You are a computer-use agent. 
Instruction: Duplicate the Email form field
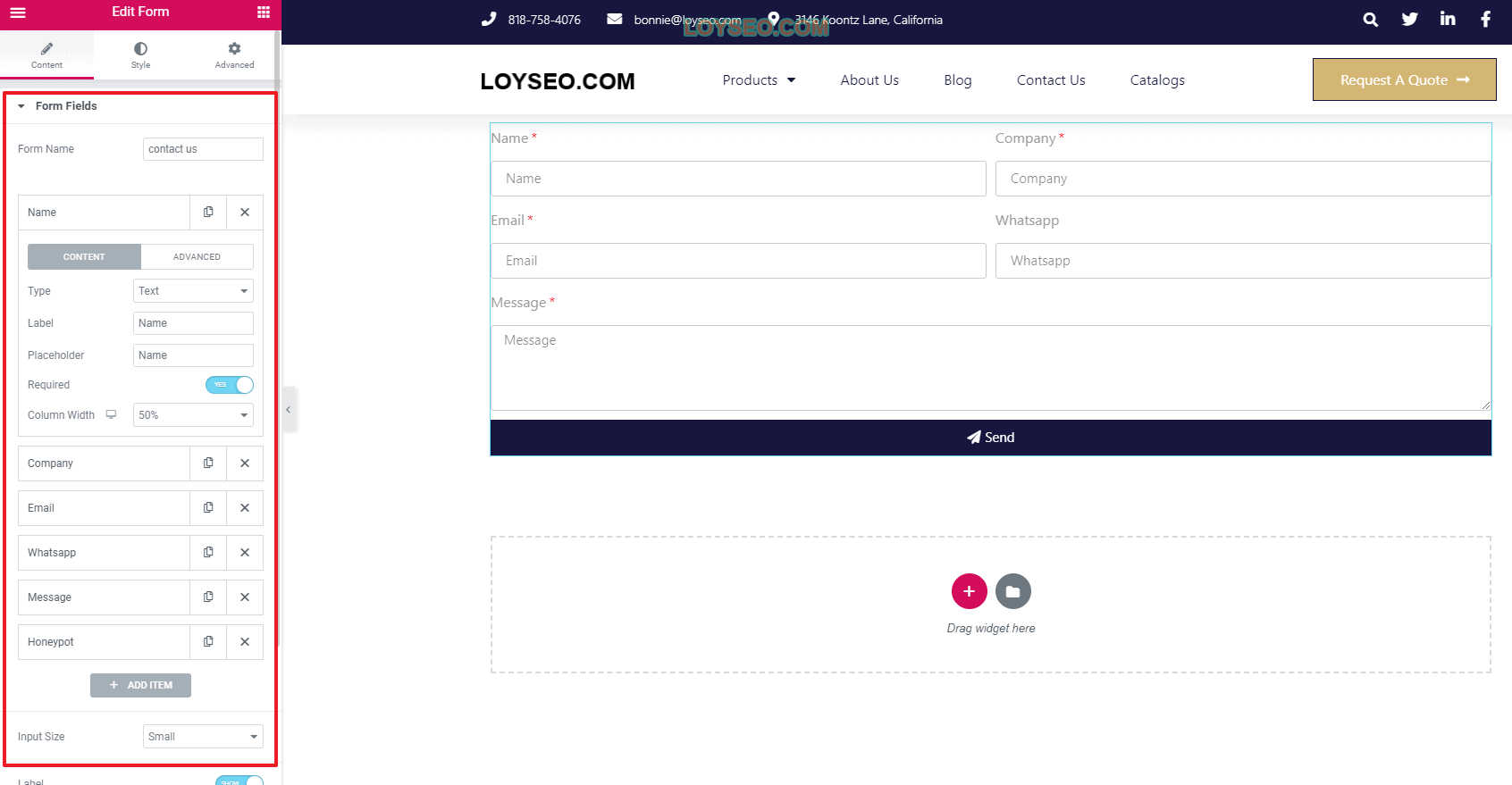[208, 508]
